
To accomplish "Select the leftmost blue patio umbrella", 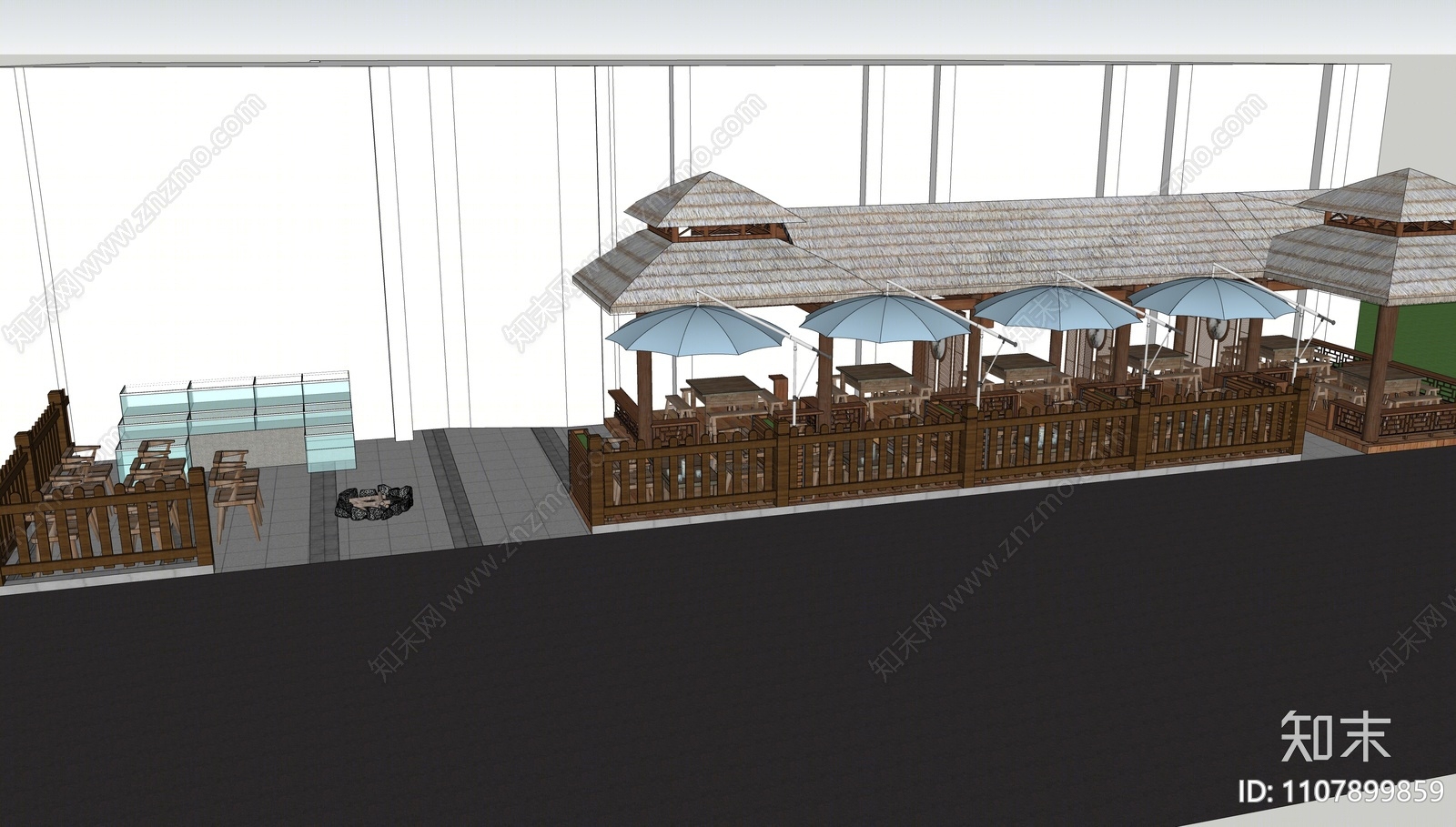I will coord(697,328).
